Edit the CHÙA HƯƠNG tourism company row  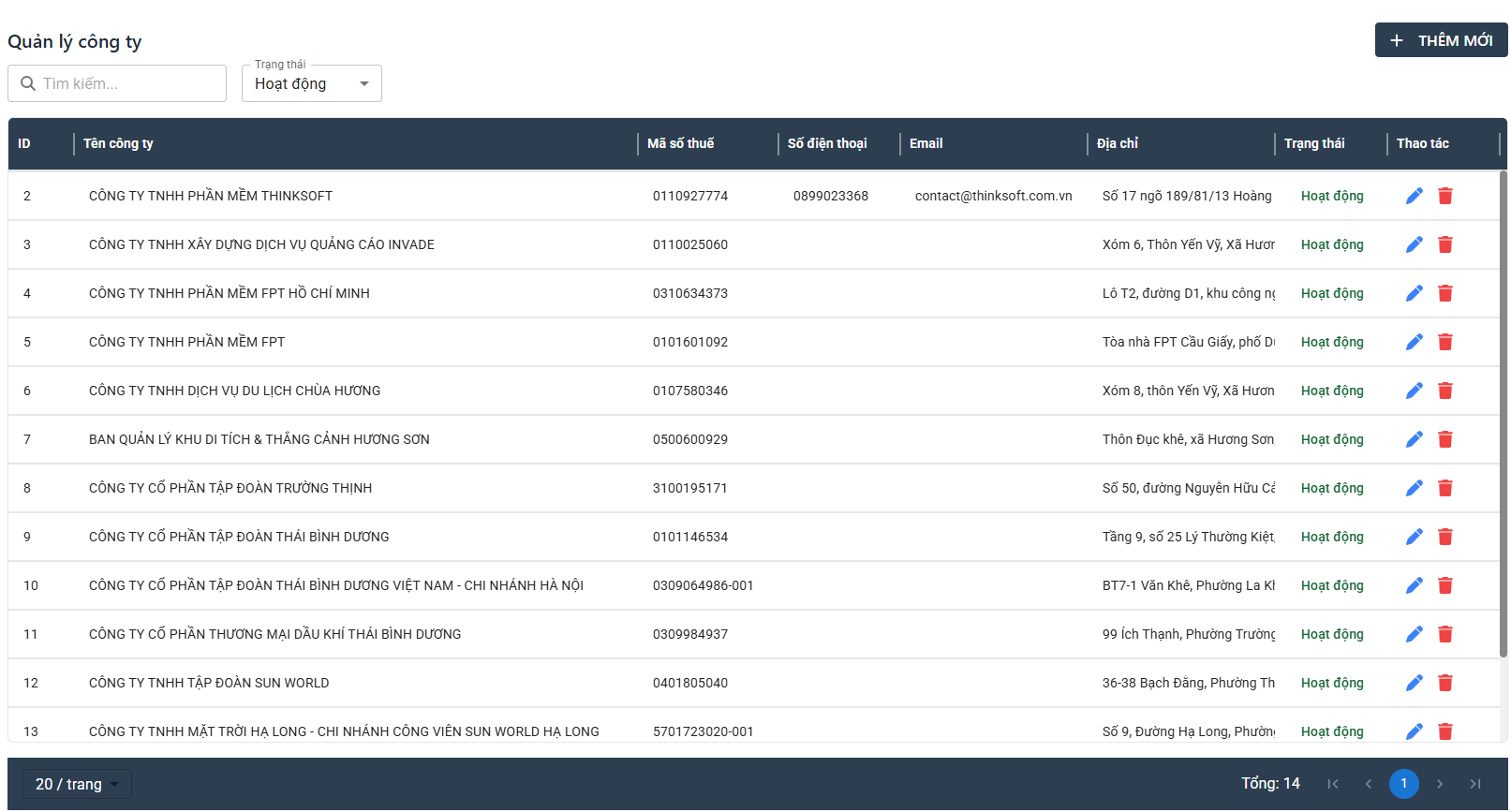(x=1414, y=391)
